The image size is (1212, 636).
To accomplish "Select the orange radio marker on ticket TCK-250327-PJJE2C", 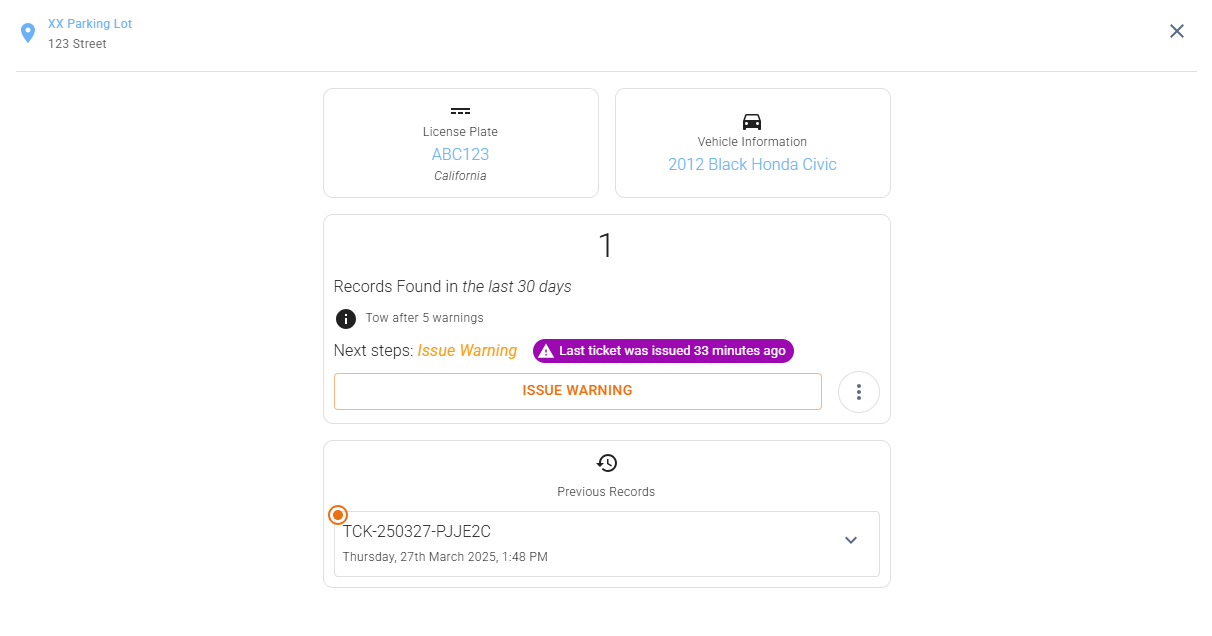I will [338, 515].
